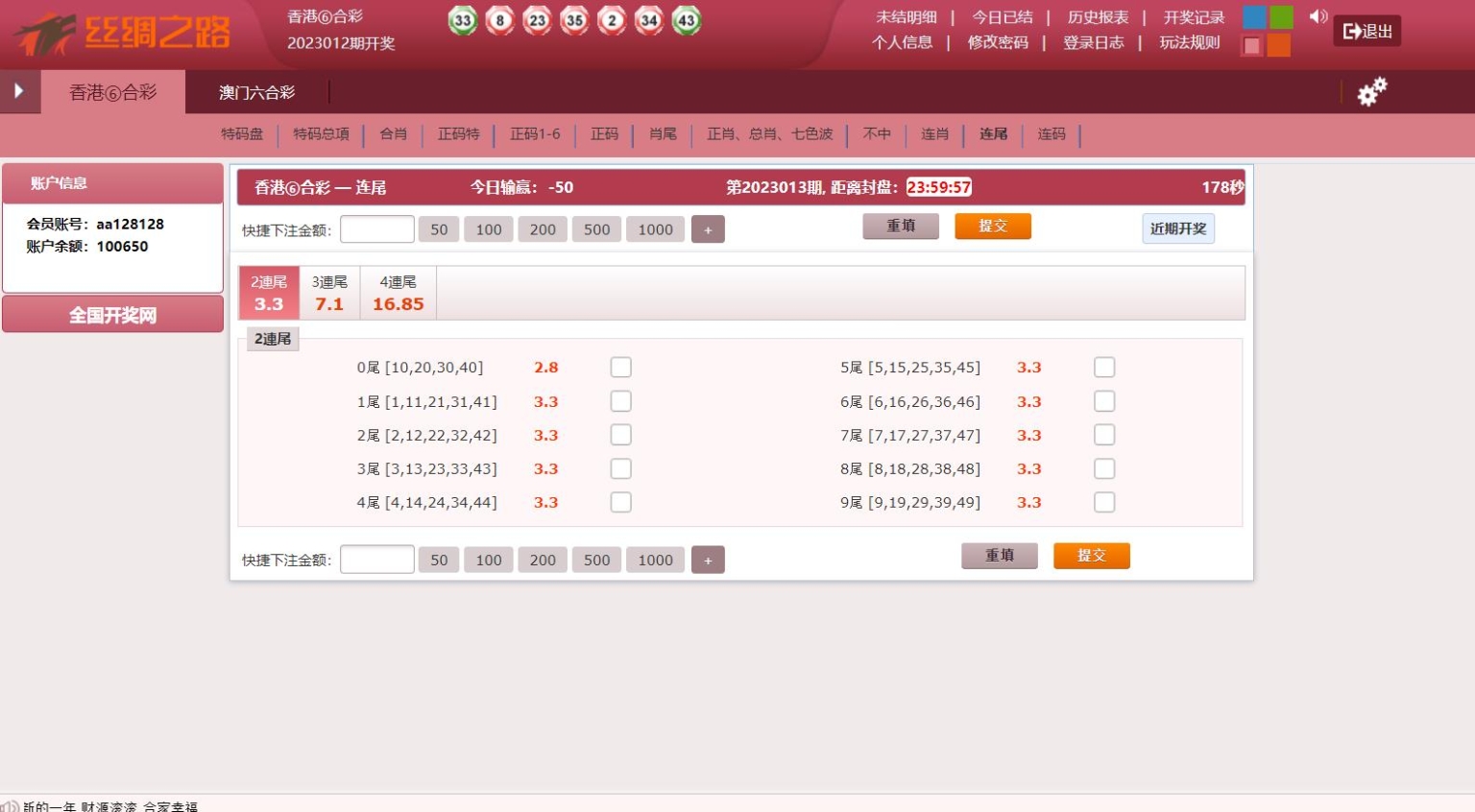Image resolution: width=1475 pixels, height=812 pixels.
Task: Click the sound speaker icon
Action: point(1318,16)
